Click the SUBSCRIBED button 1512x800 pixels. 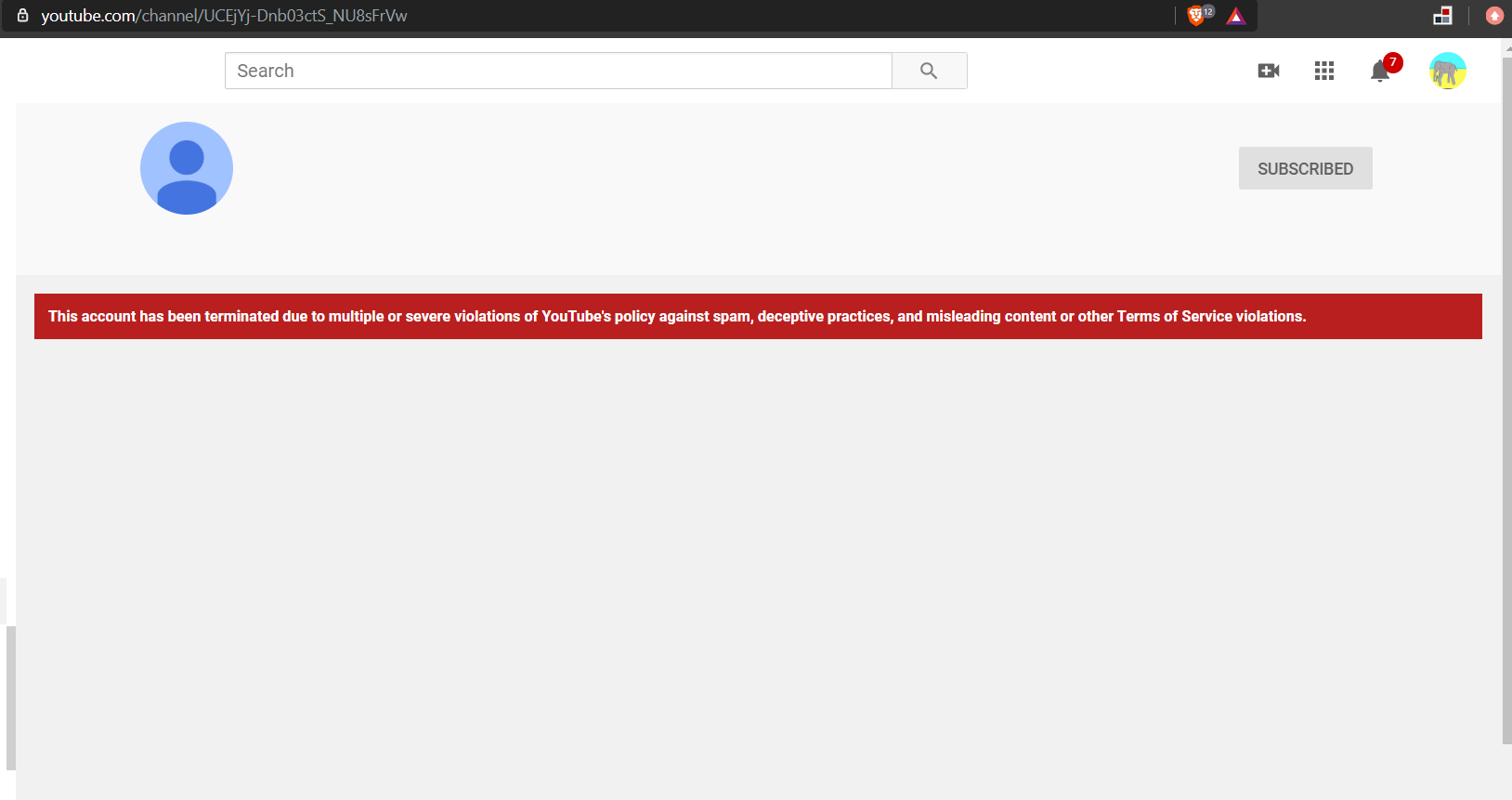(1305, 168)
